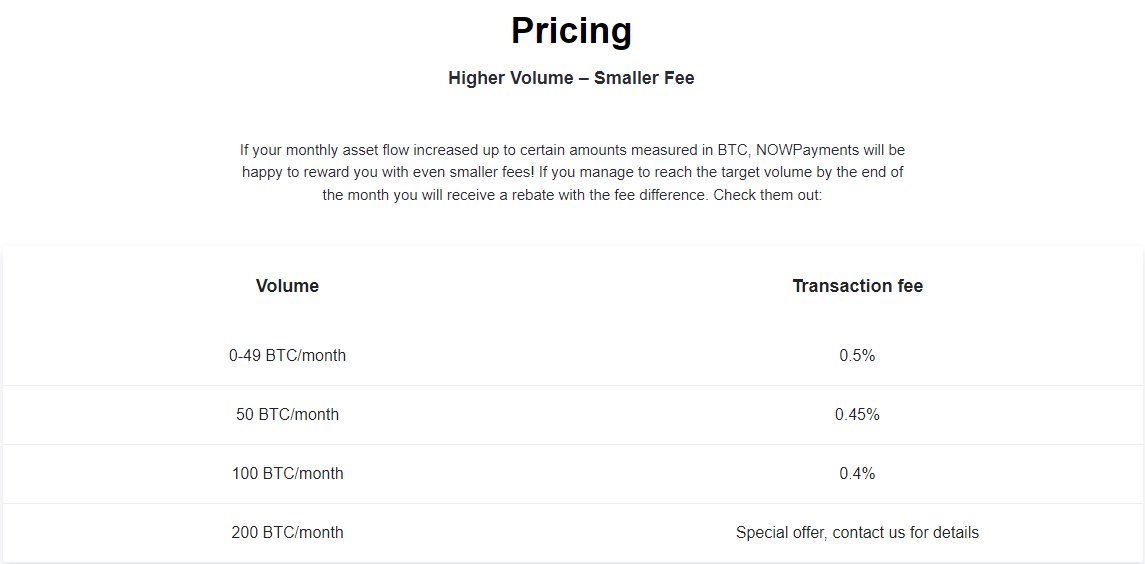Click the Pricing heading
Image resolution: width=1145 pixels, height=564 pixels.
pos(571,31)
